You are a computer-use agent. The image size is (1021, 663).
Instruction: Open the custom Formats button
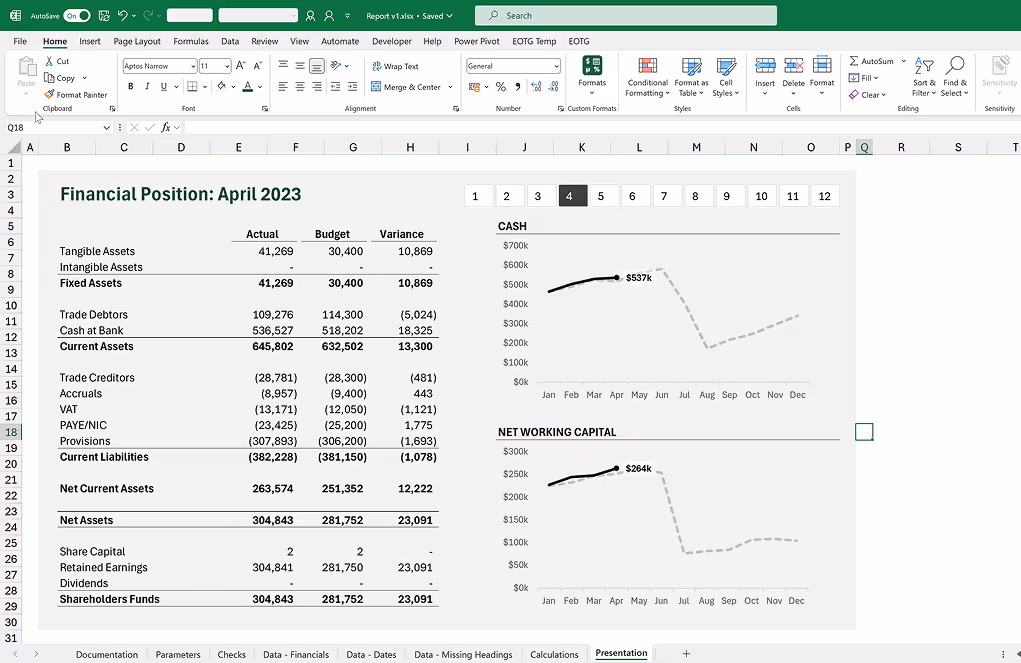click(x=592, y=76)
